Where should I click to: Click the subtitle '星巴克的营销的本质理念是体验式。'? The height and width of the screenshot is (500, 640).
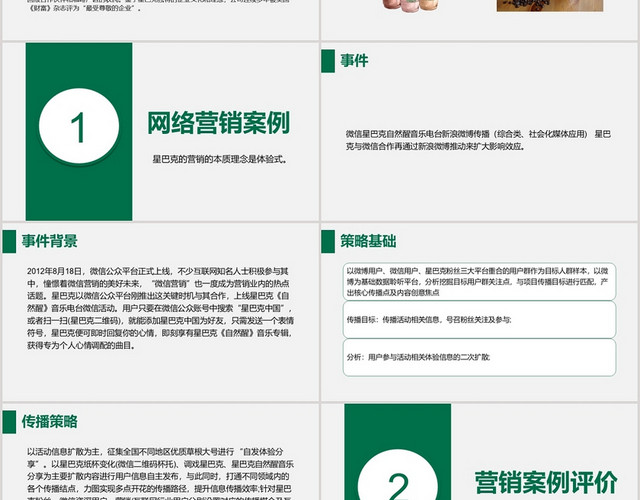[x=220, y=159]
